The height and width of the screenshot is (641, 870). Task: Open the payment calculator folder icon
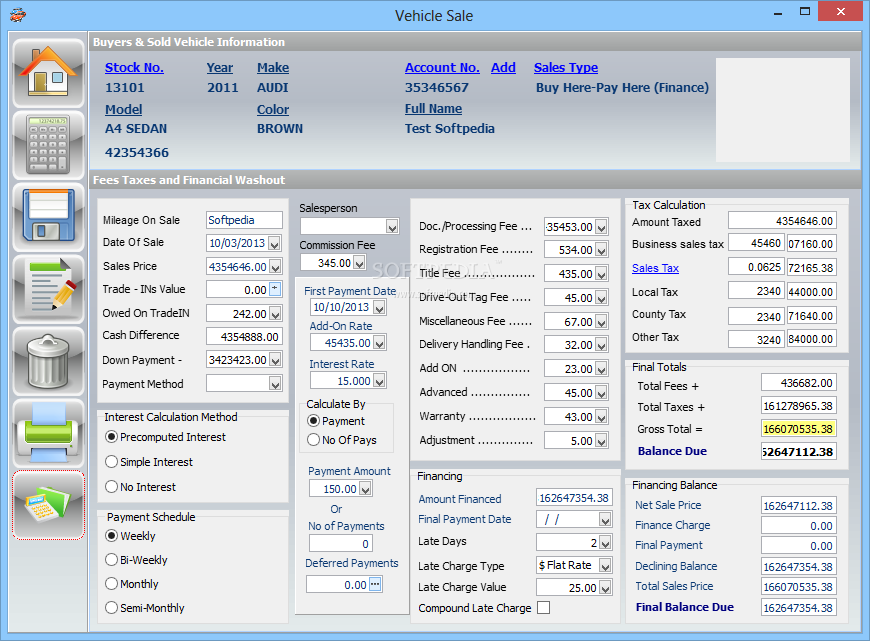[48, 505]
